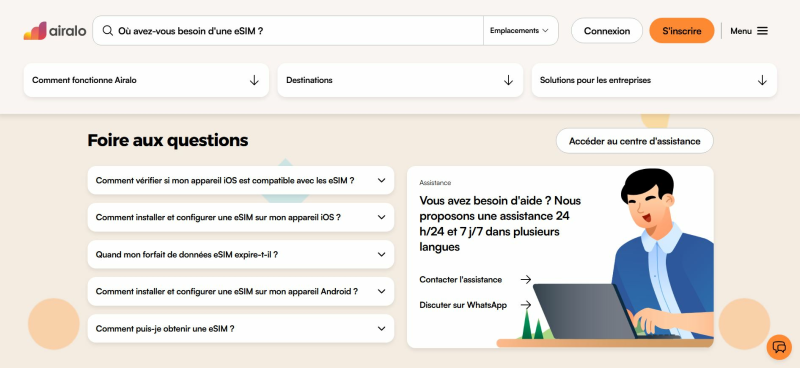Open the hamburger Menu icon
800x368 pixels.
[x=762, y=31]
